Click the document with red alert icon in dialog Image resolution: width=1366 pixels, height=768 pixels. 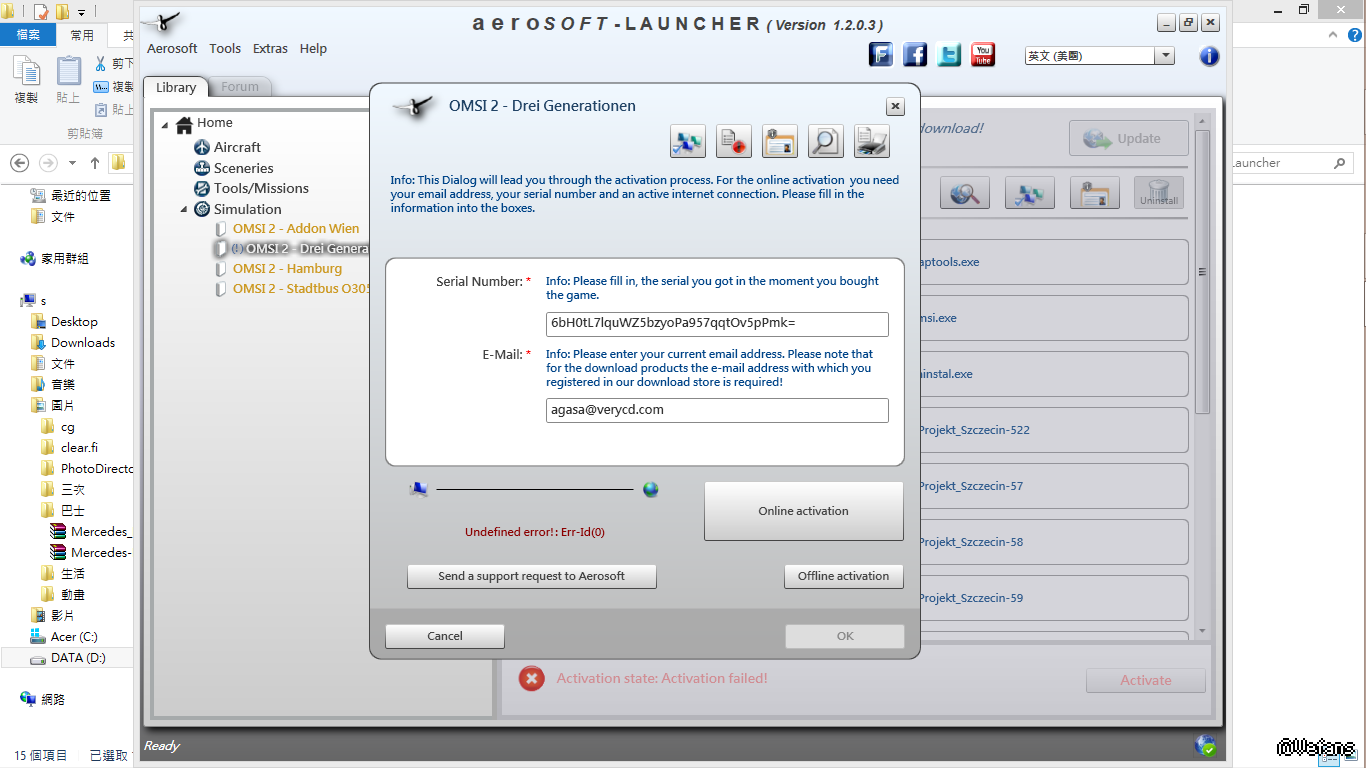(x=734, y=141)
